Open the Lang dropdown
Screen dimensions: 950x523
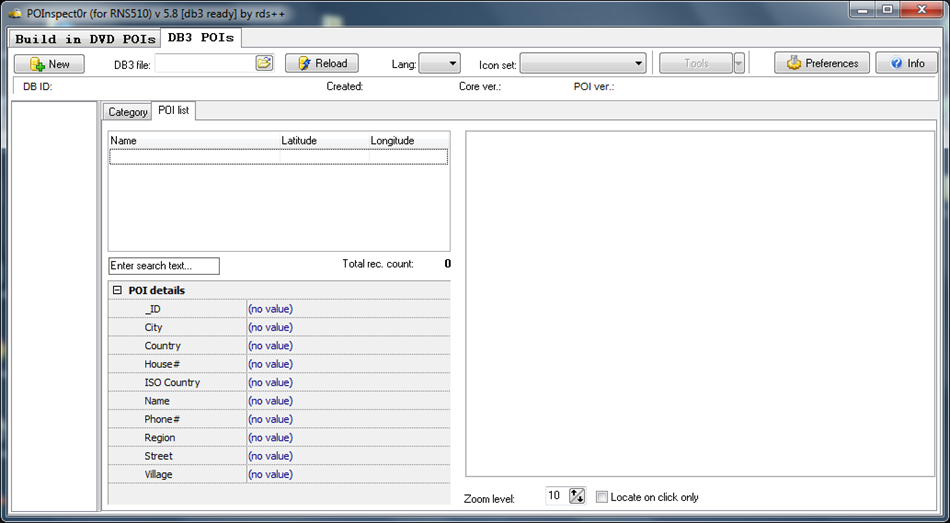(x=439, y=64)
